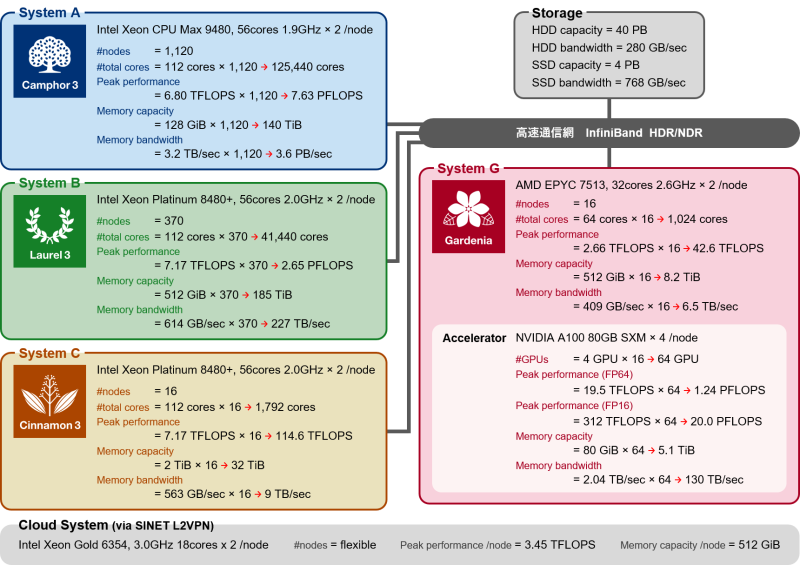800x565 pixels.
Task: Click '125,440 cores' value in System A
Action: [x=308, y=67]
